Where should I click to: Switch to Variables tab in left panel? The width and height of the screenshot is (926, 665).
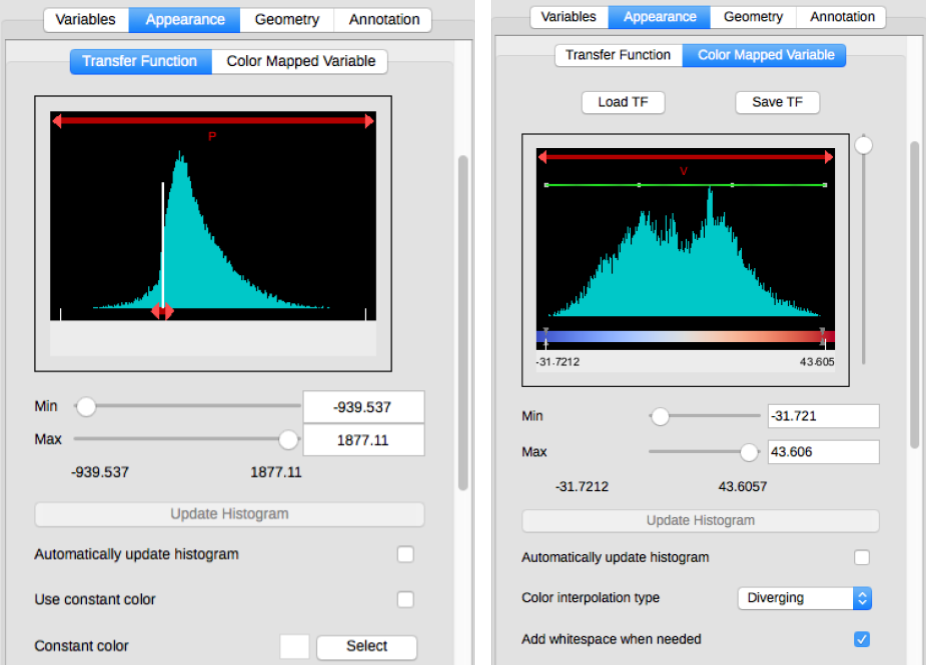point(85,19)
